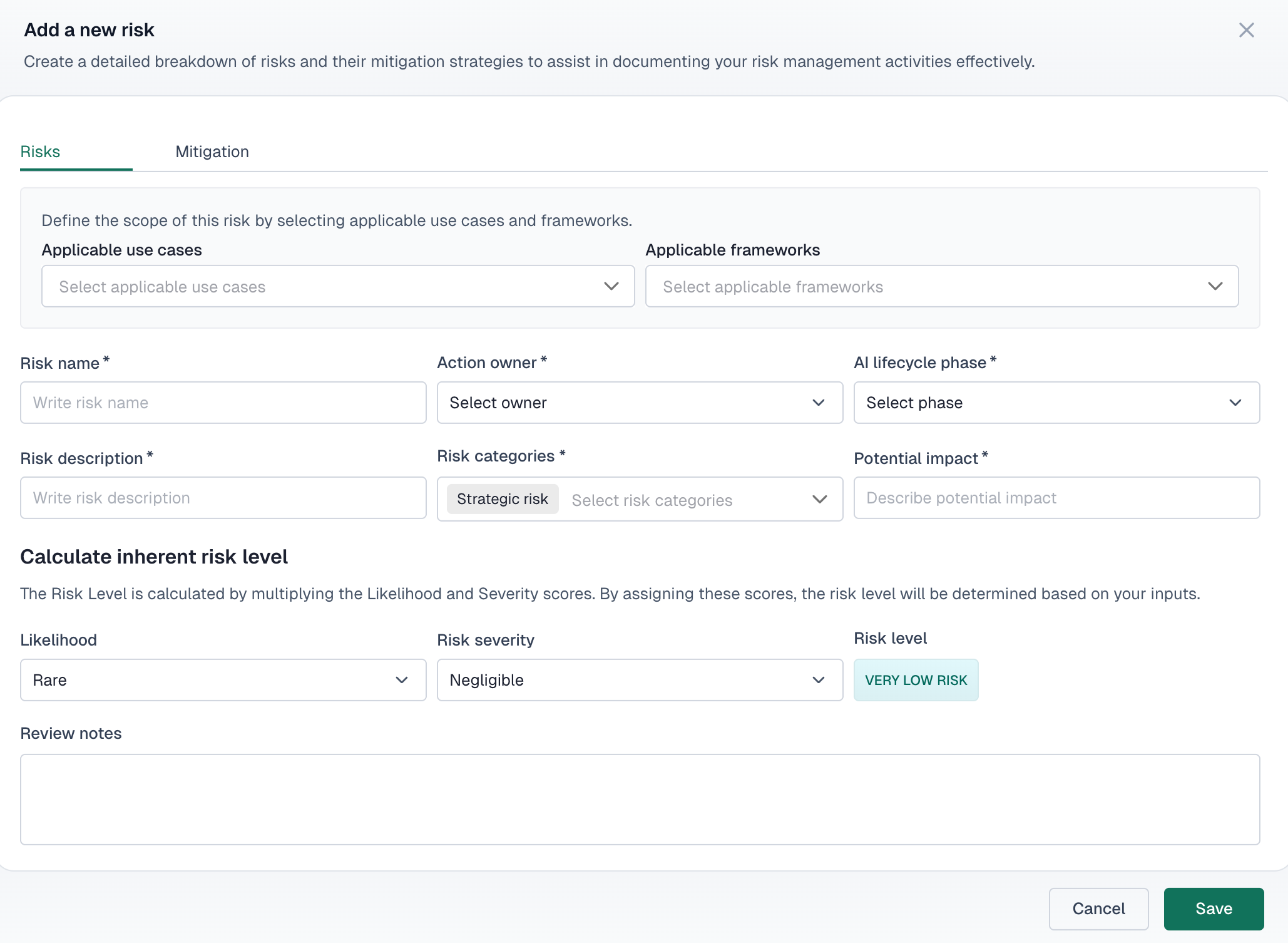Click the VERY LOW RISK level badge
The height and width of the screenshot is (943, 1288).
[x=916, y=680]
